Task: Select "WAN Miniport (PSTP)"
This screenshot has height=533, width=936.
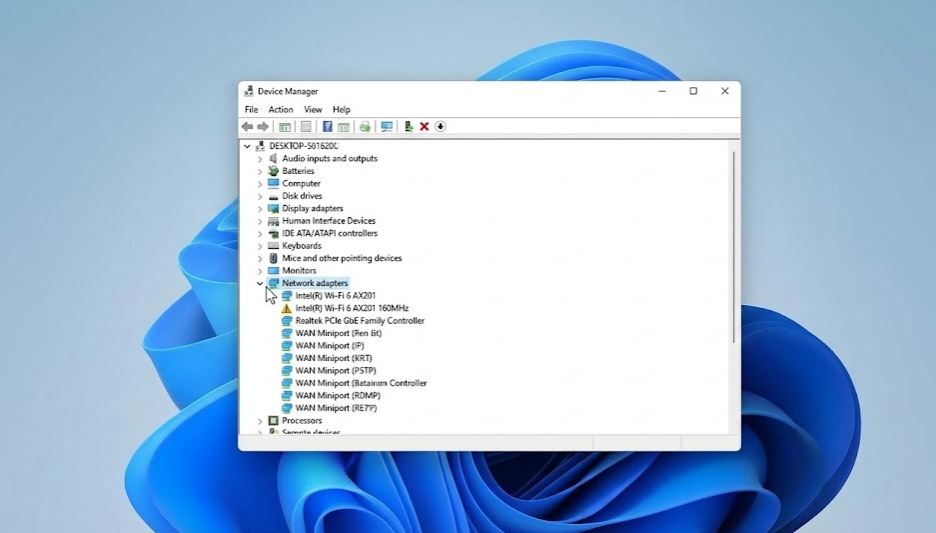Action: [335, 371]
